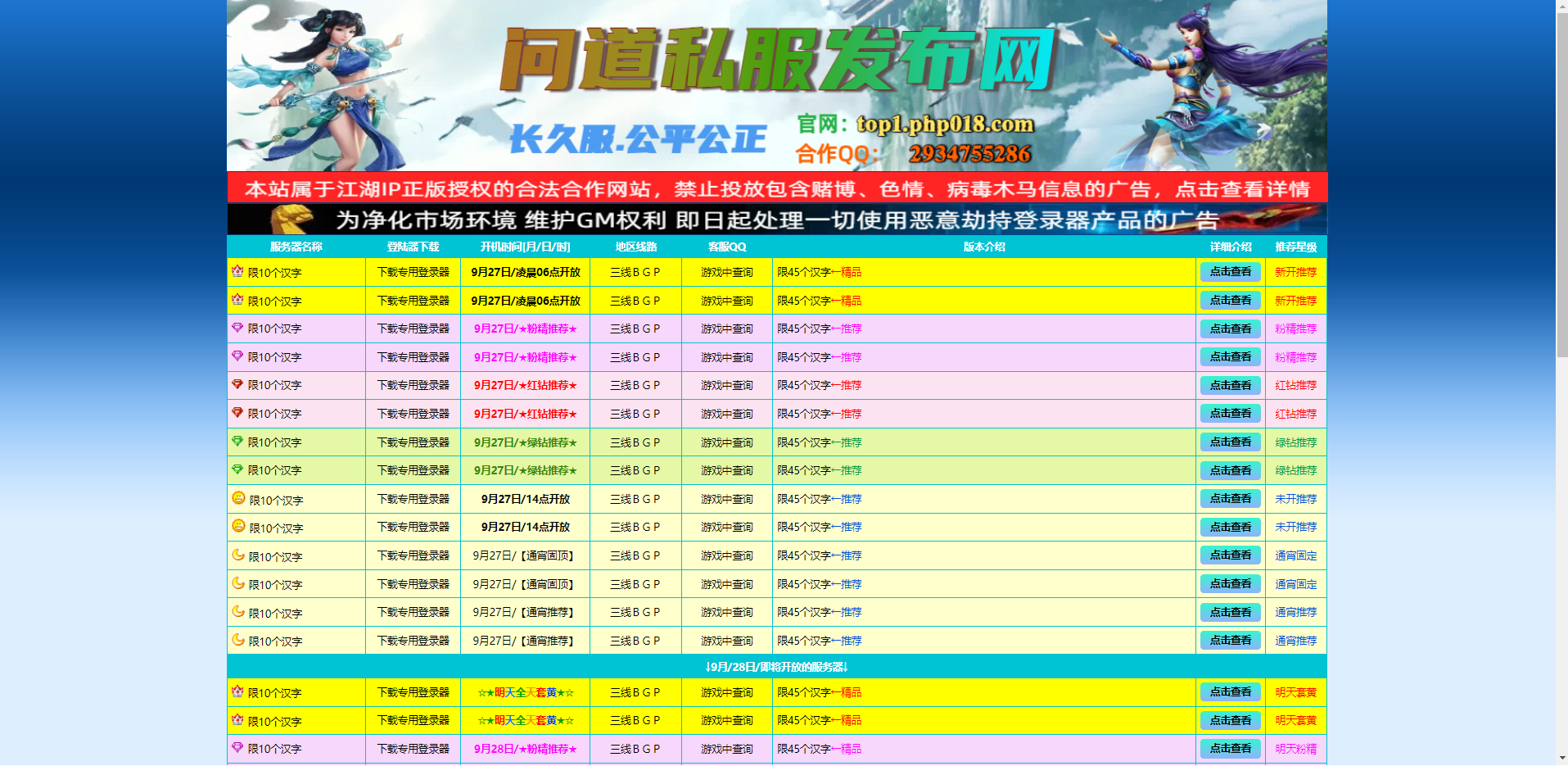Click the pink diamond icon in the first 粉精推荐 row
Screen dimensions: 1568x766
[237, 327]
